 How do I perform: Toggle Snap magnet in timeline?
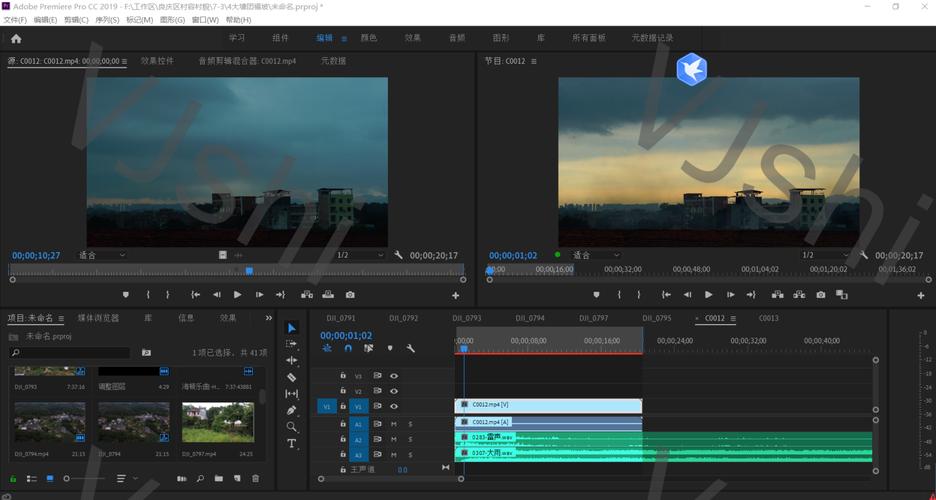348,348
